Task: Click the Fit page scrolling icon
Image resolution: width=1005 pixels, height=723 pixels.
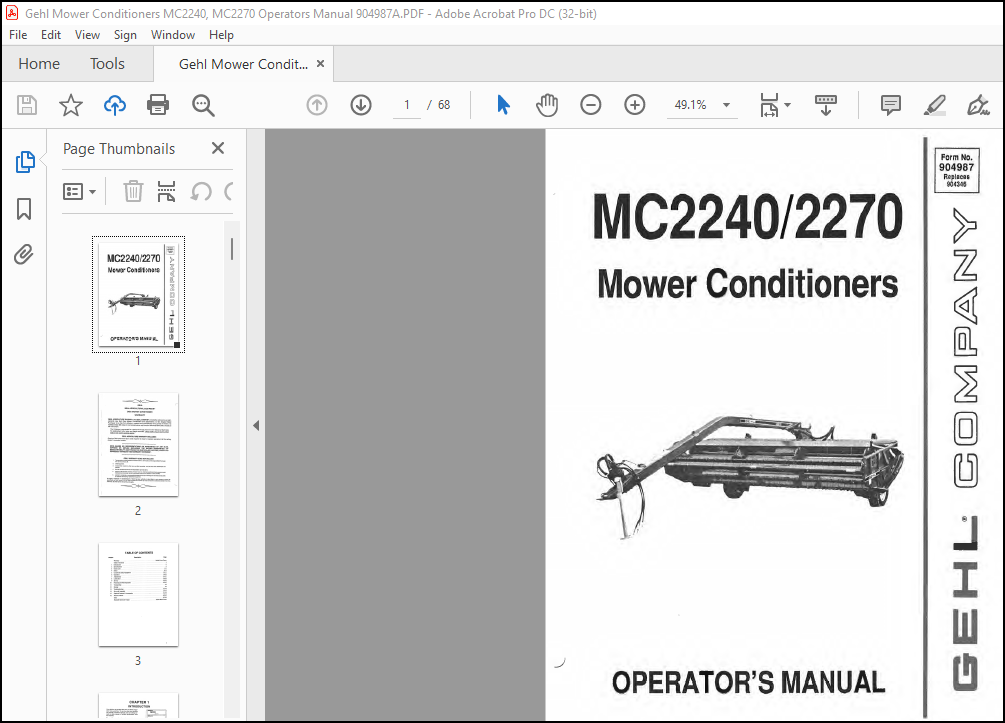Action: click(769, 105)
